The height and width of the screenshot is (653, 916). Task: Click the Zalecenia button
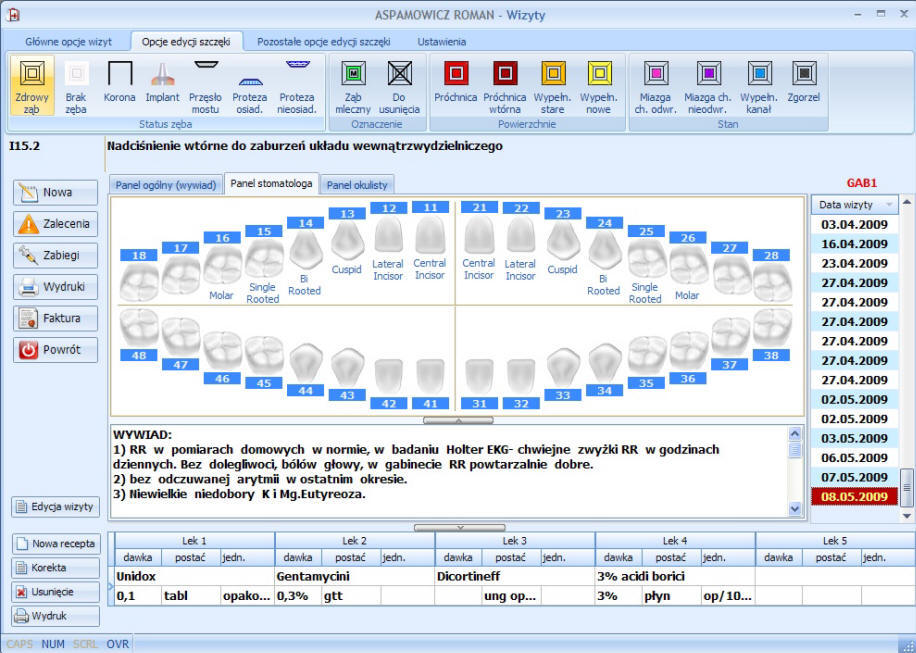tap(56, 224)
